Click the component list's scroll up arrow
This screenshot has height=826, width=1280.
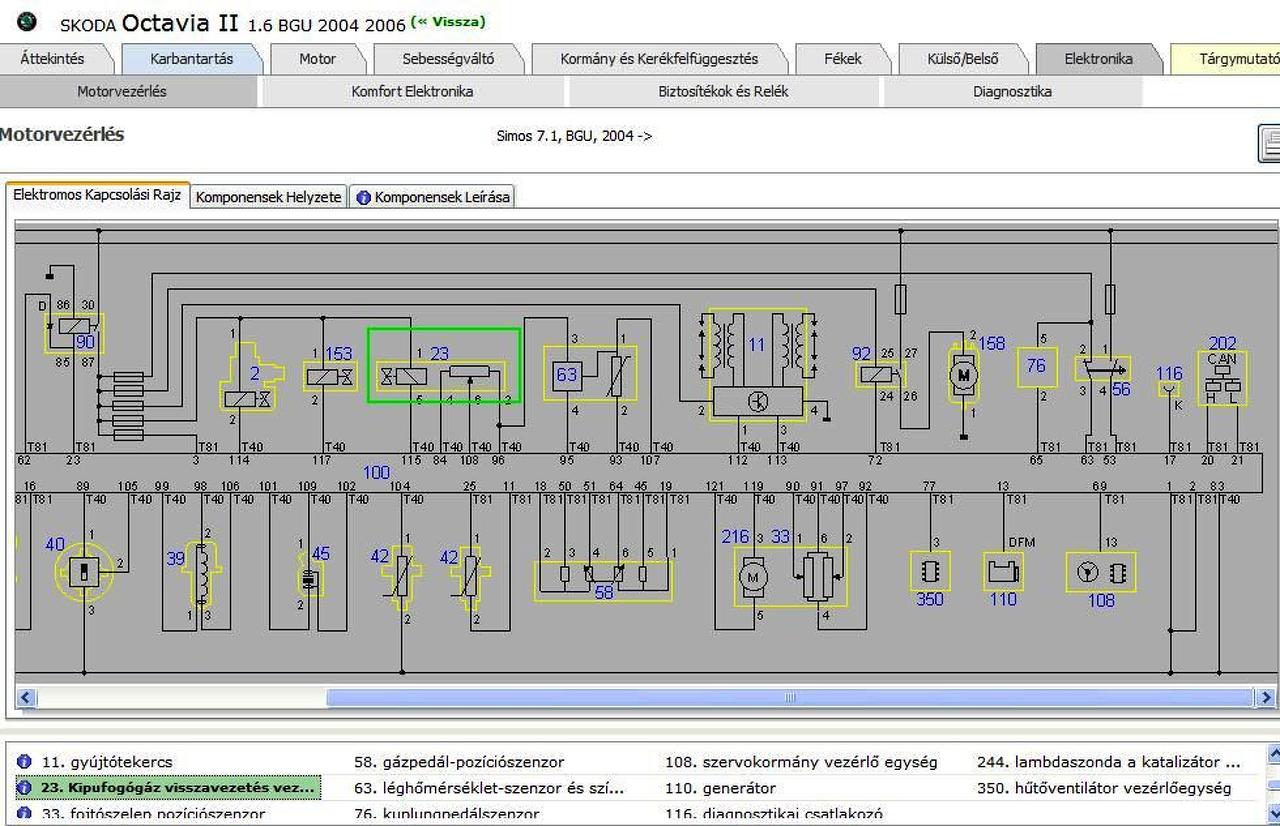1272,755
